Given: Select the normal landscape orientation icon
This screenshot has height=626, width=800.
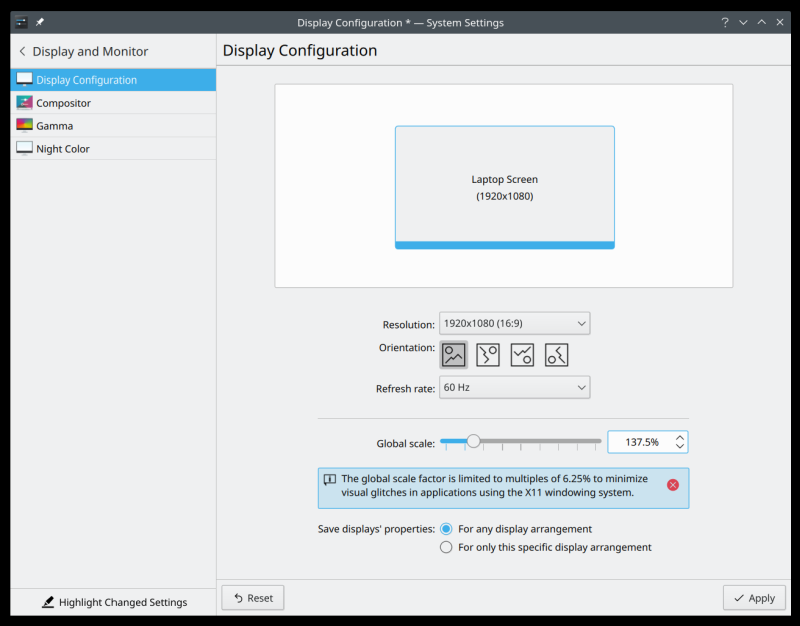Looking at the screenshot, I should 454,354.
